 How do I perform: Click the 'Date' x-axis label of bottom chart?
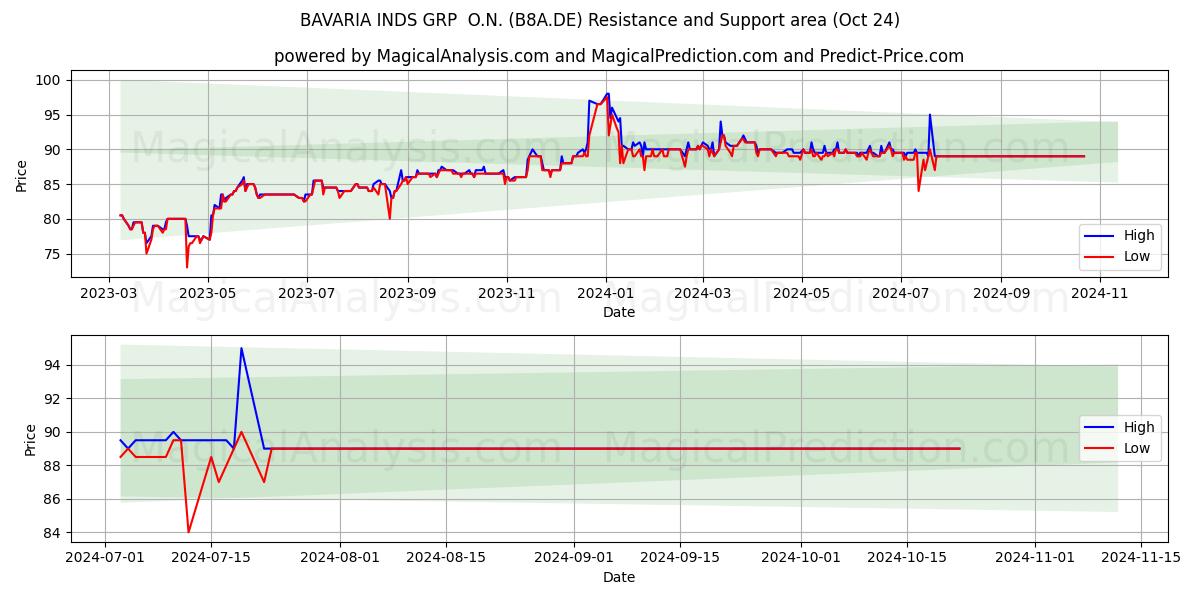tap(619, 577)
